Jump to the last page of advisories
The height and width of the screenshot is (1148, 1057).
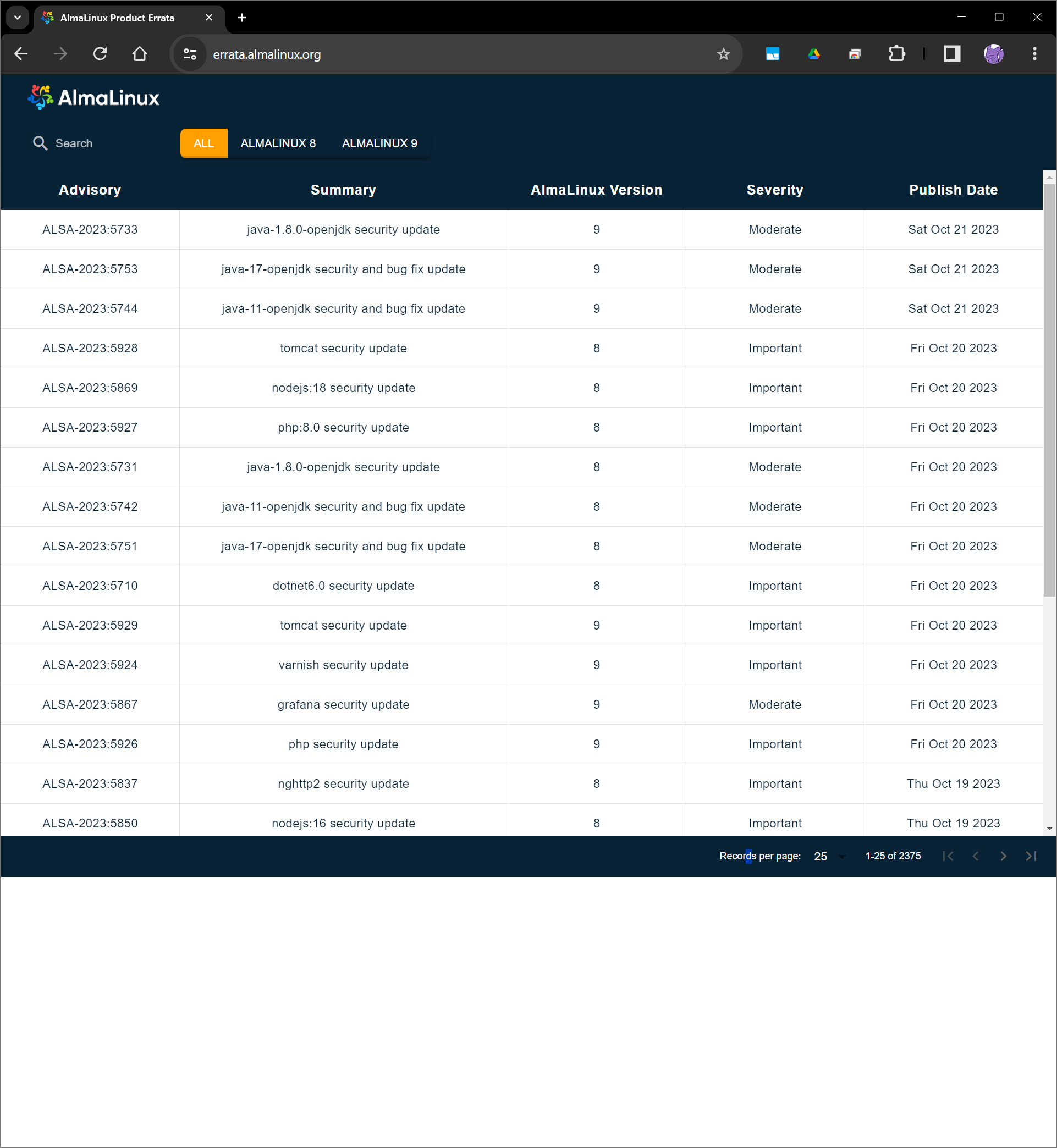[x=1031, y=856]
